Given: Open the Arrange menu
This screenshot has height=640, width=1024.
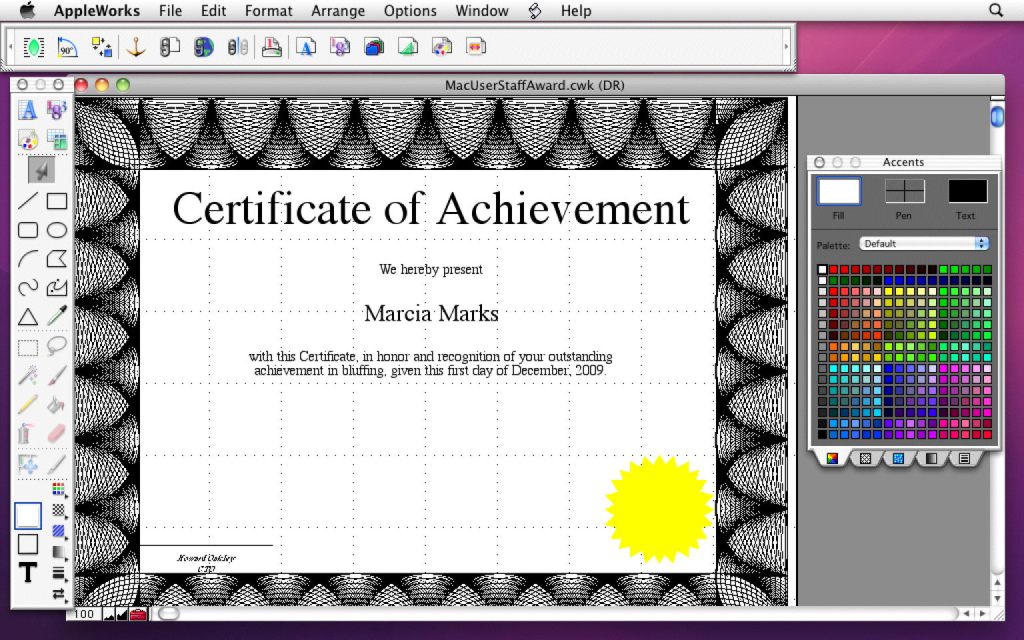Looking at the screenshot, I should (x=338, y=11).
